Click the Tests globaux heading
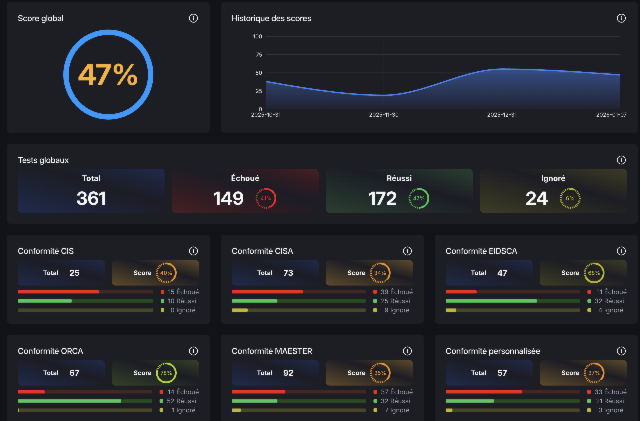The image size is (640, 421). (x=43, y=160)
